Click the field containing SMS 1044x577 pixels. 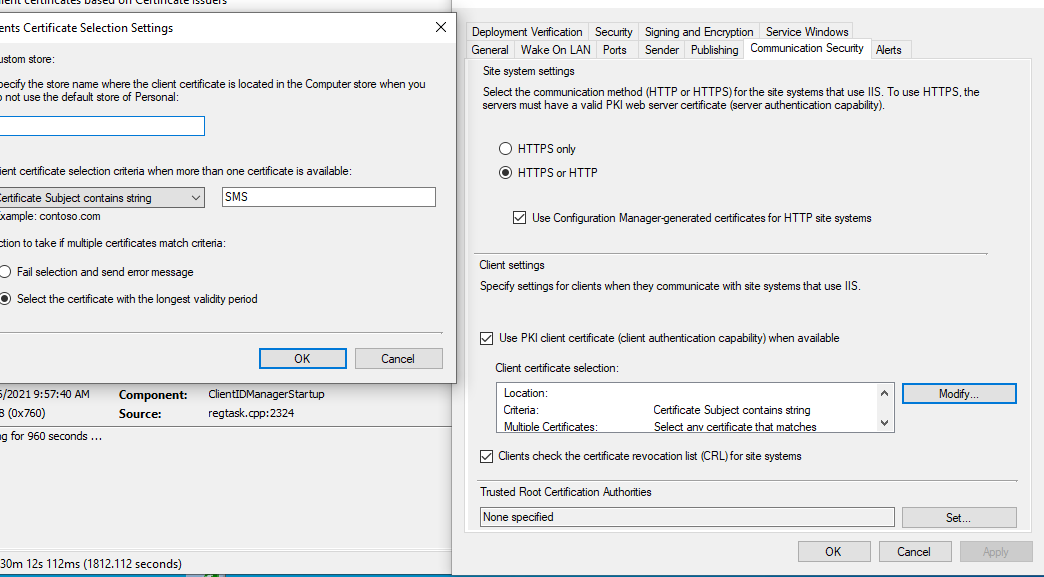(x=328, y=197)
